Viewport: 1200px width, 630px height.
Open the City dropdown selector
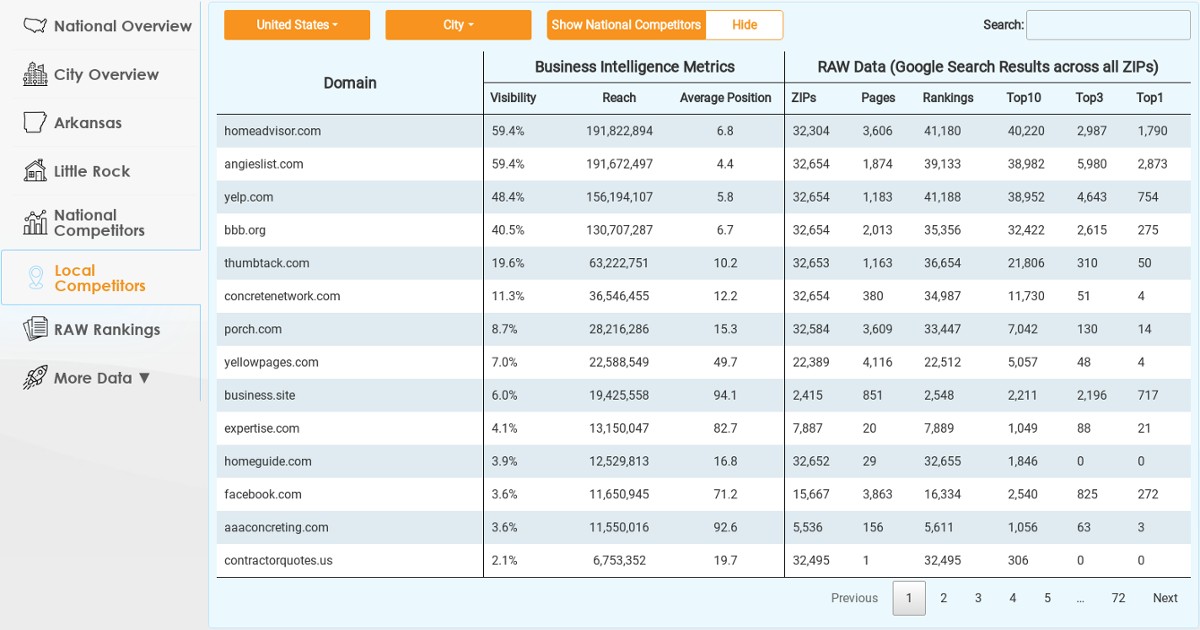click(458, 25)
